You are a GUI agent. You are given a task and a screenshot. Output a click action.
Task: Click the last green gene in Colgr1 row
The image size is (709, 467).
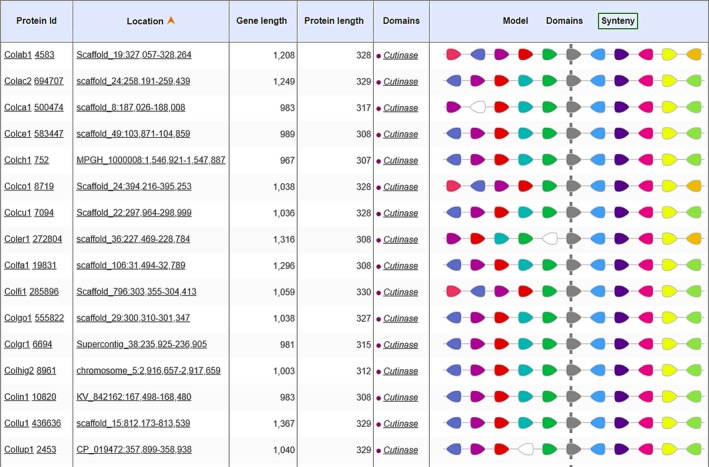point(694,344)
